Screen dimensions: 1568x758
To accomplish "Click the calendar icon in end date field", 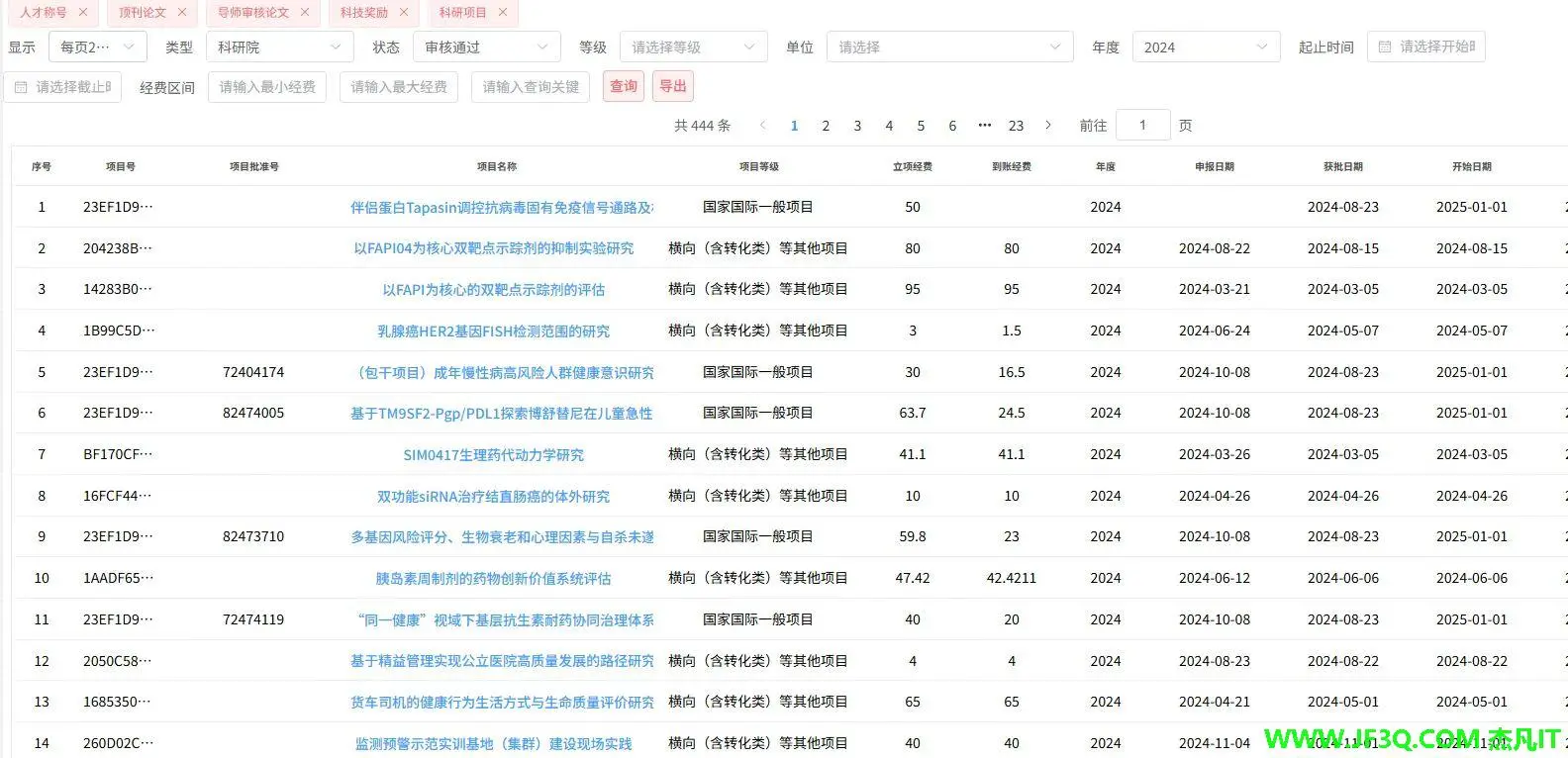I will 21,87.
